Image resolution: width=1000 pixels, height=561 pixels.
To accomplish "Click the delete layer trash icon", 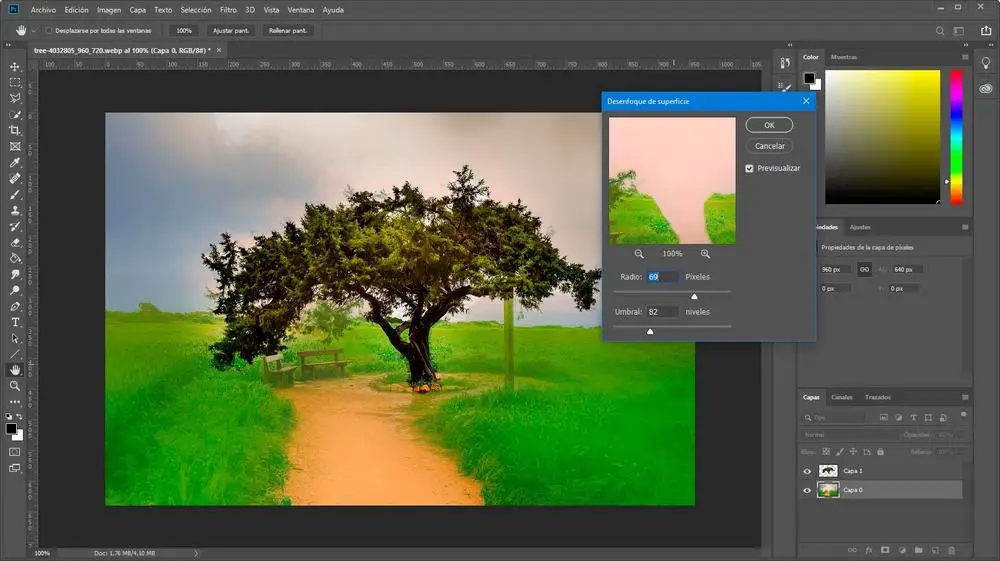I will click(951, 550).
